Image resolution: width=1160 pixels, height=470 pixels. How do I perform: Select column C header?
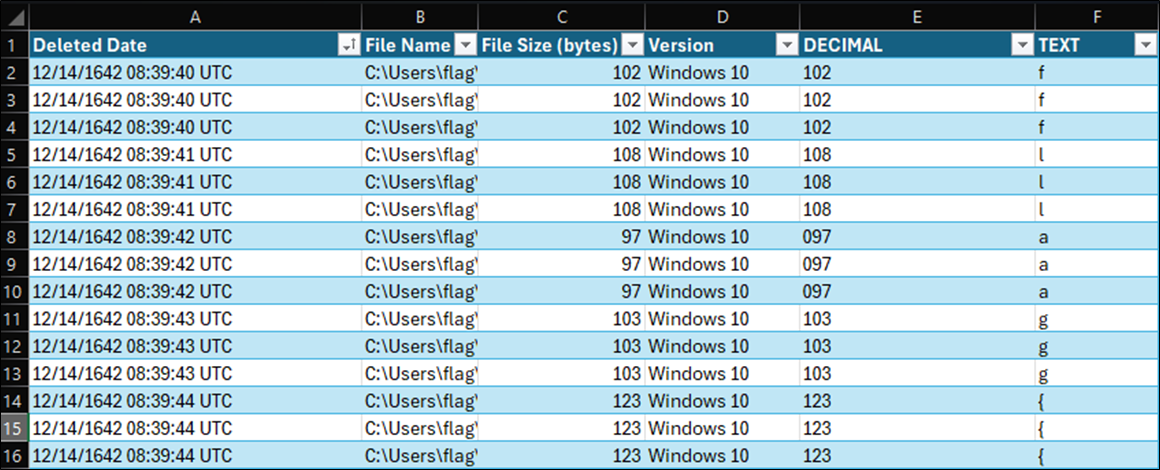pyautogui.click(x=561, y=17)
